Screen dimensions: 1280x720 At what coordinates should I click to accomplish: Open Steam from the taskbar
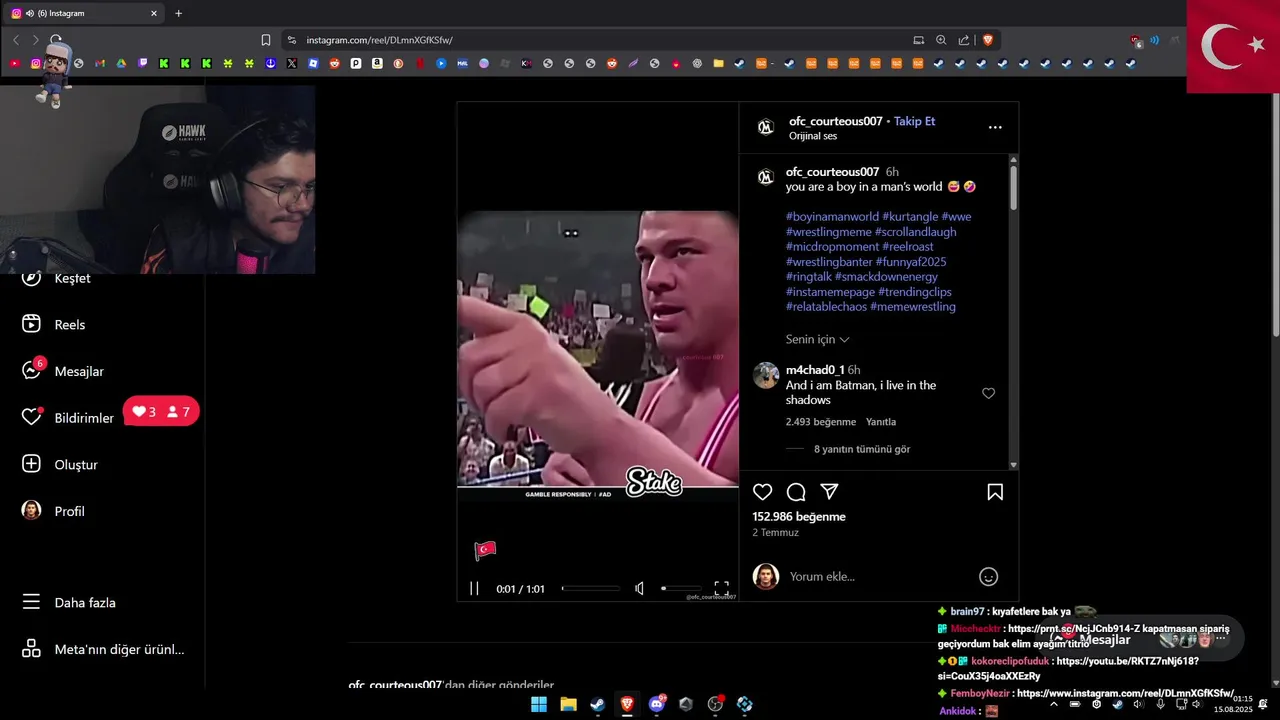point(598,704)
